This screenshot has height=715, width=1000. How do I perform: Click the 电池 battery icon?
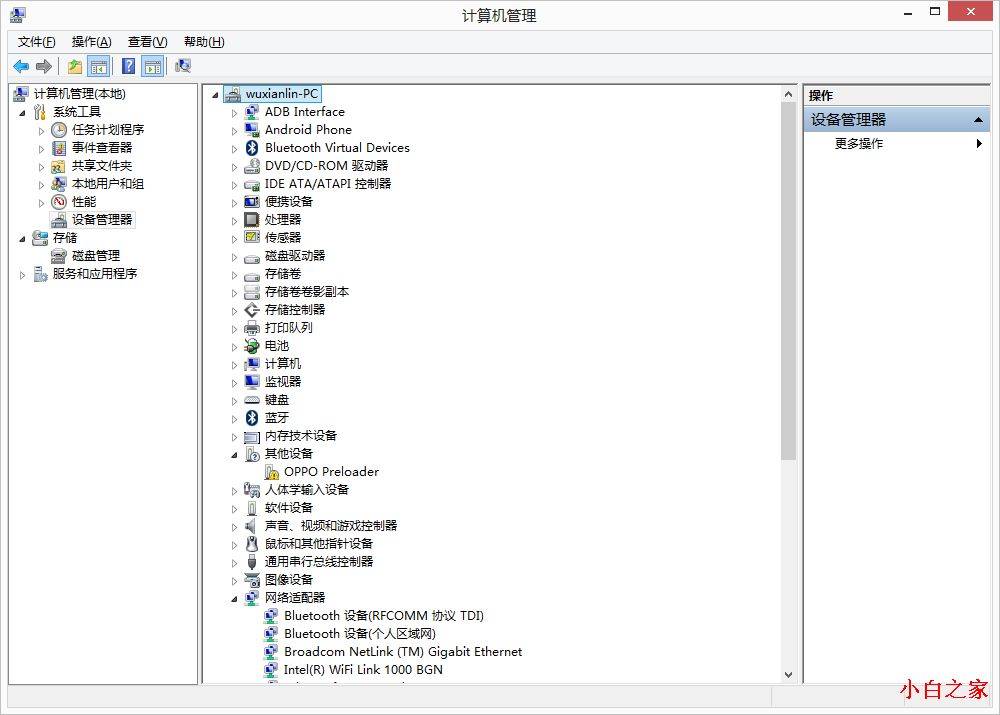[x=253, y=346]
